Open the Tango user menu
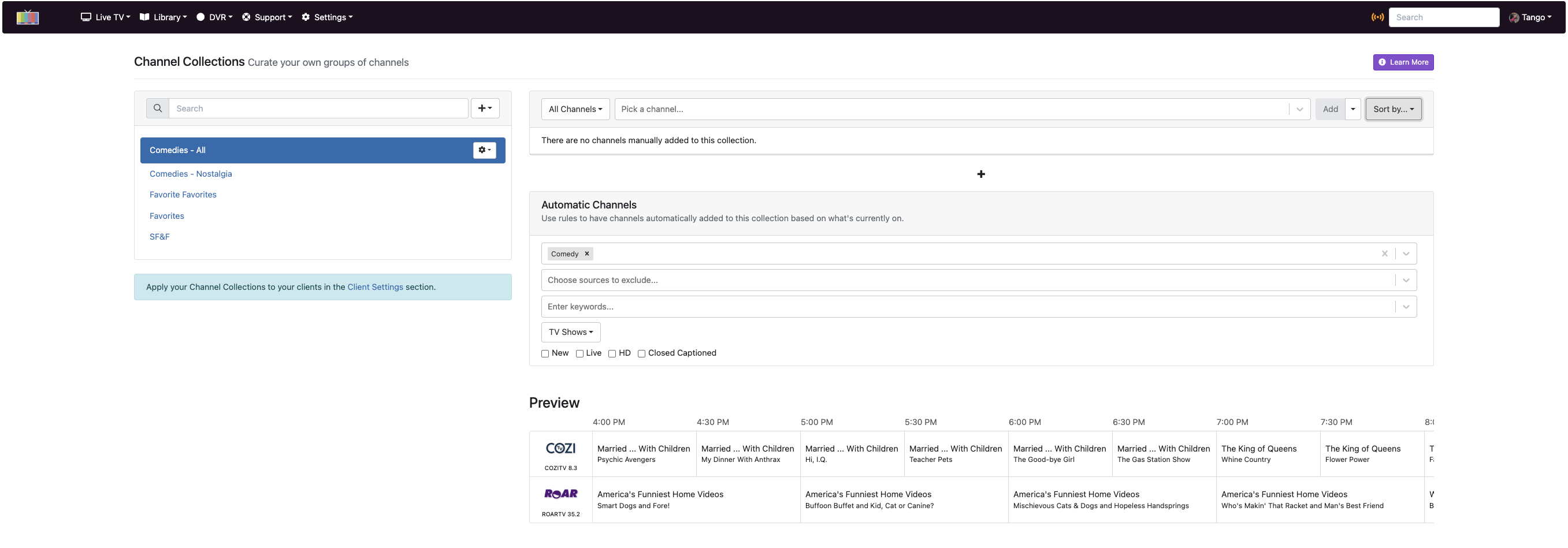 tap(1530, 17)
